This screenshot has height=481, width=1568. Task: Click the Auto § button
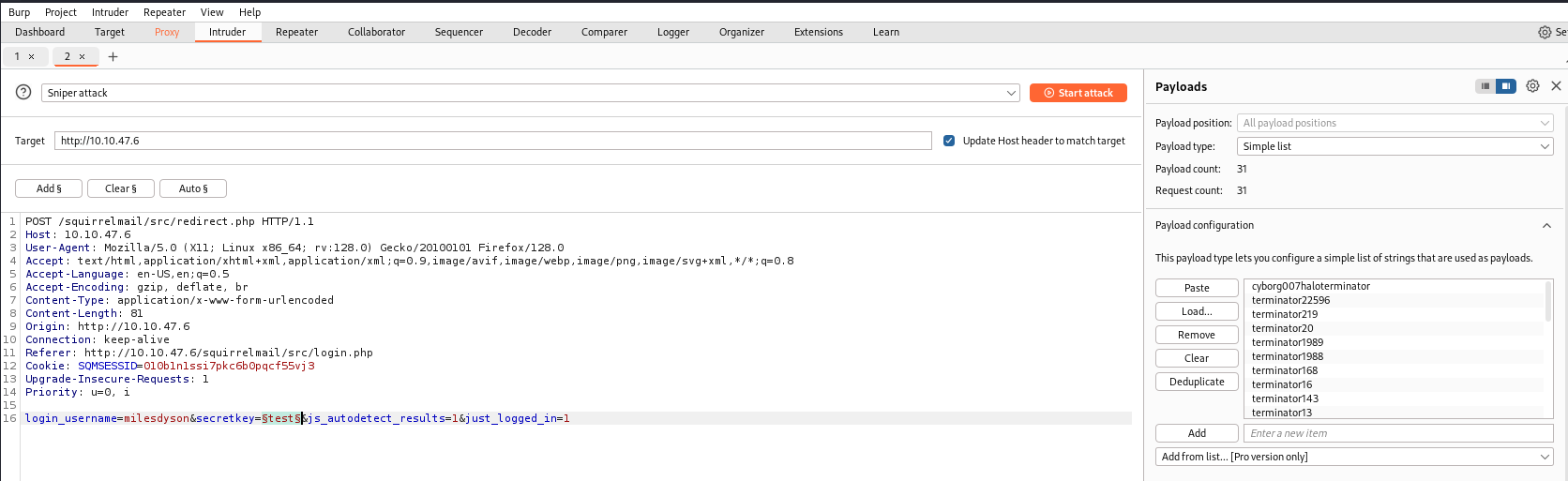coord(193,188)
